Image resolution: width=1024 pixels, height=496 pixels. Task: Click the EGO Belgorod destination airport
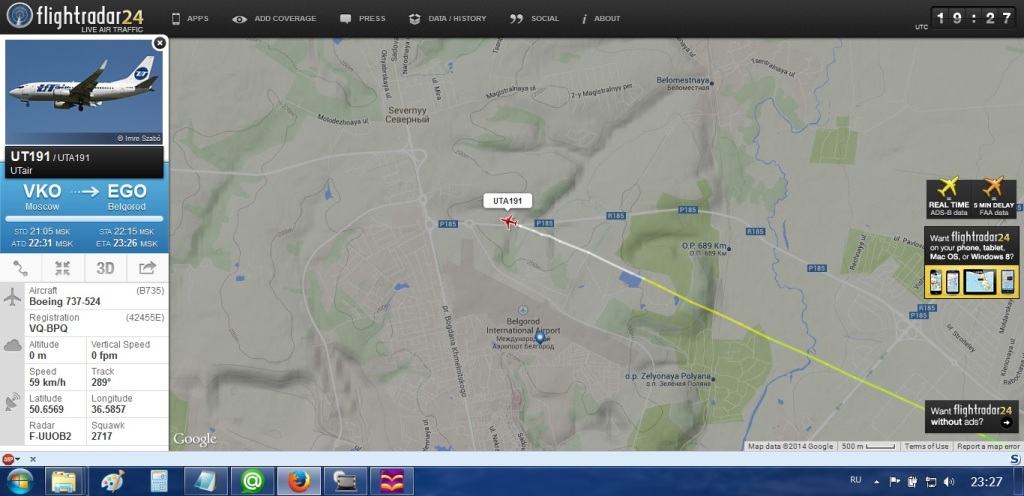coord(127,196)
